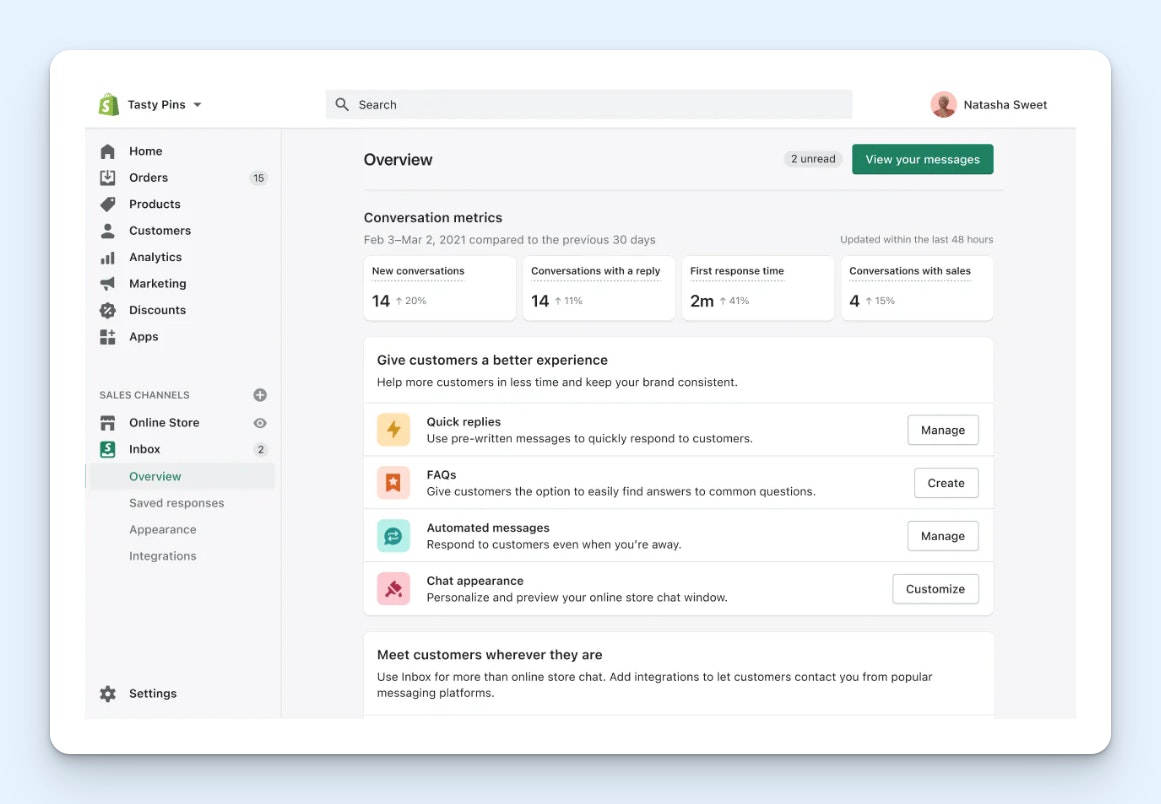The height and width of the screenshot is (804, 1161).
Task: Open Customers via its sidebar icon
Action: [x=108, y=230]
